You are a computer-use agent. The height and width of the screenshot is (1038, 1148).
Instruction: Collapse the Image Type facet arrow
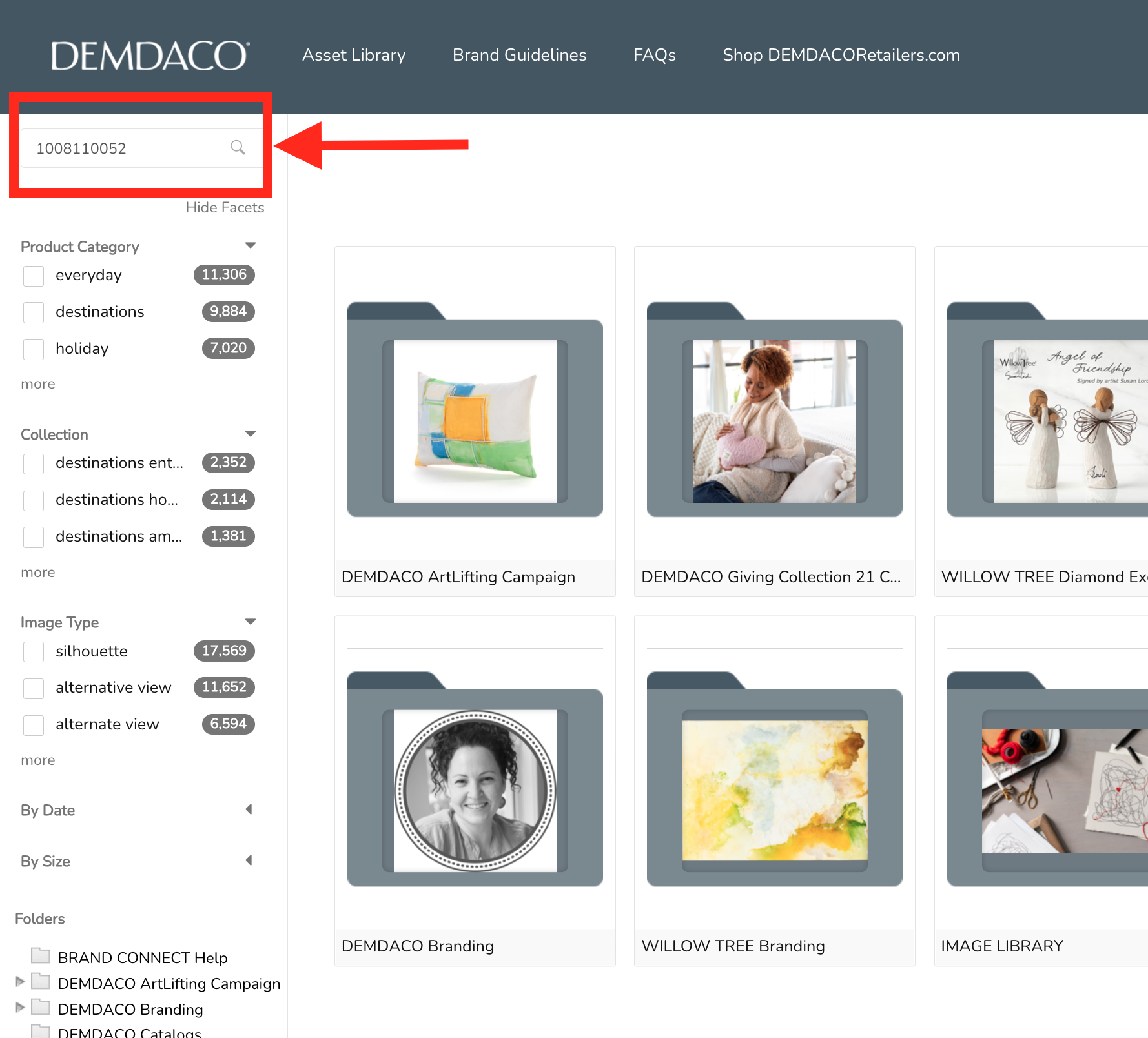click(251, 622)
